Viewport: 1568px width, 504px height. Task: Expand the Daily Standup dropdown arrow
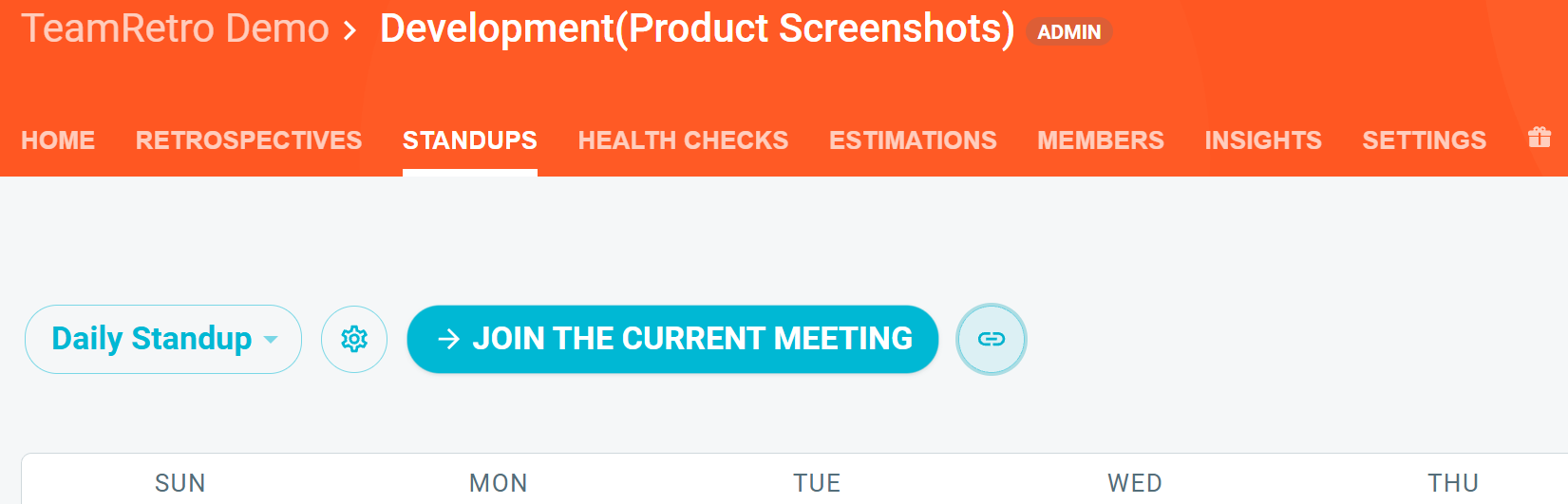point(271,340)
